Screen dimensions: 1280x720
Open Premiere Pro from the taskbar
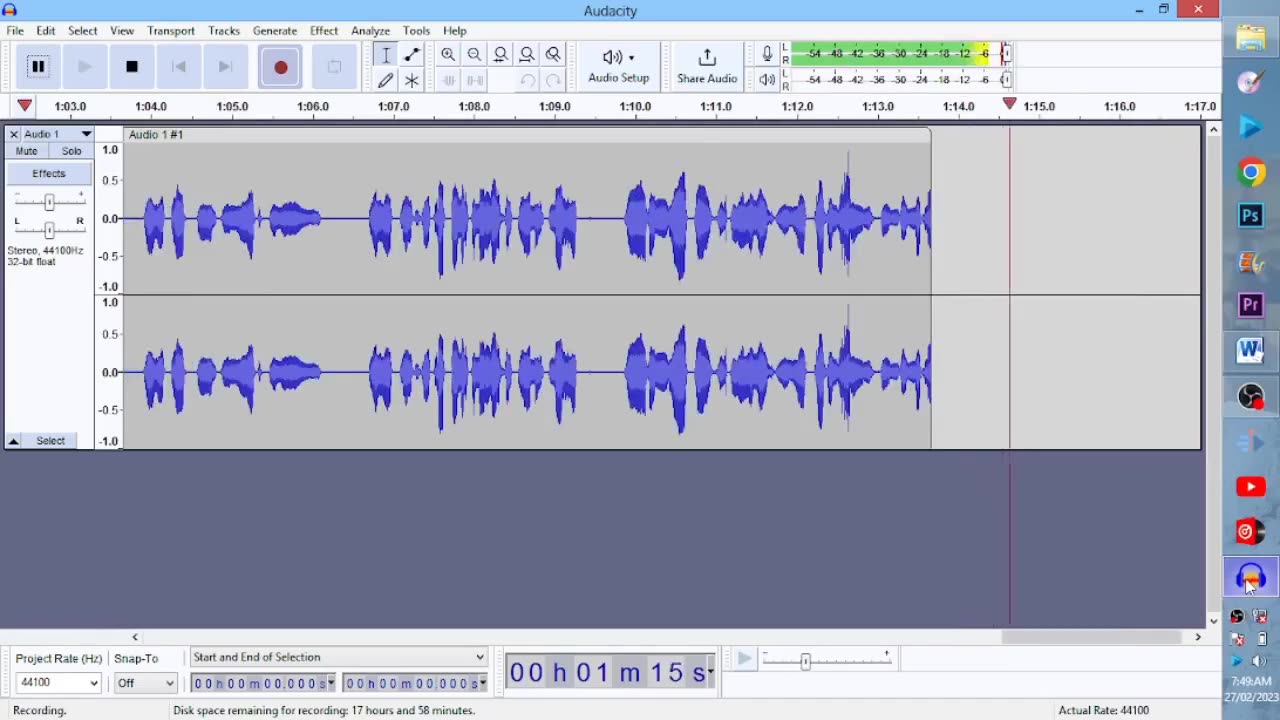click(1251, 306)
